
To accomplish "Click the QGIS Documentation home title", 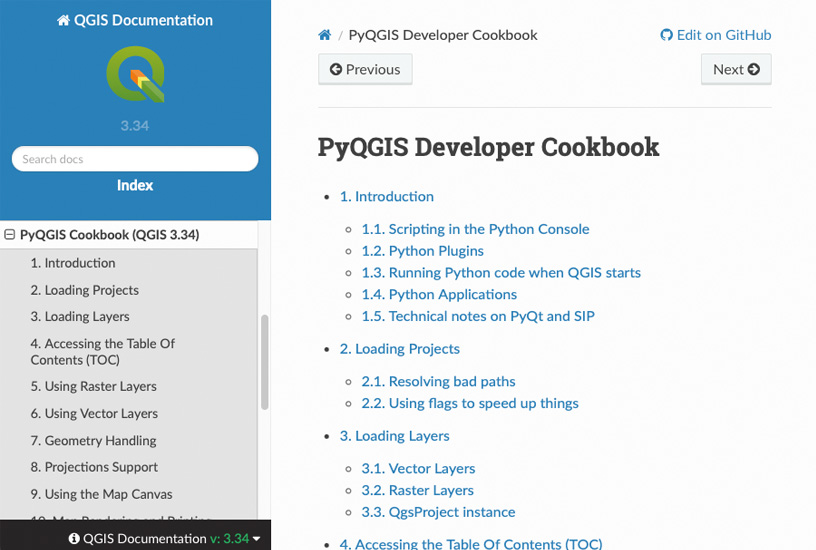I will pyautogui.click(x=135, y=20).
